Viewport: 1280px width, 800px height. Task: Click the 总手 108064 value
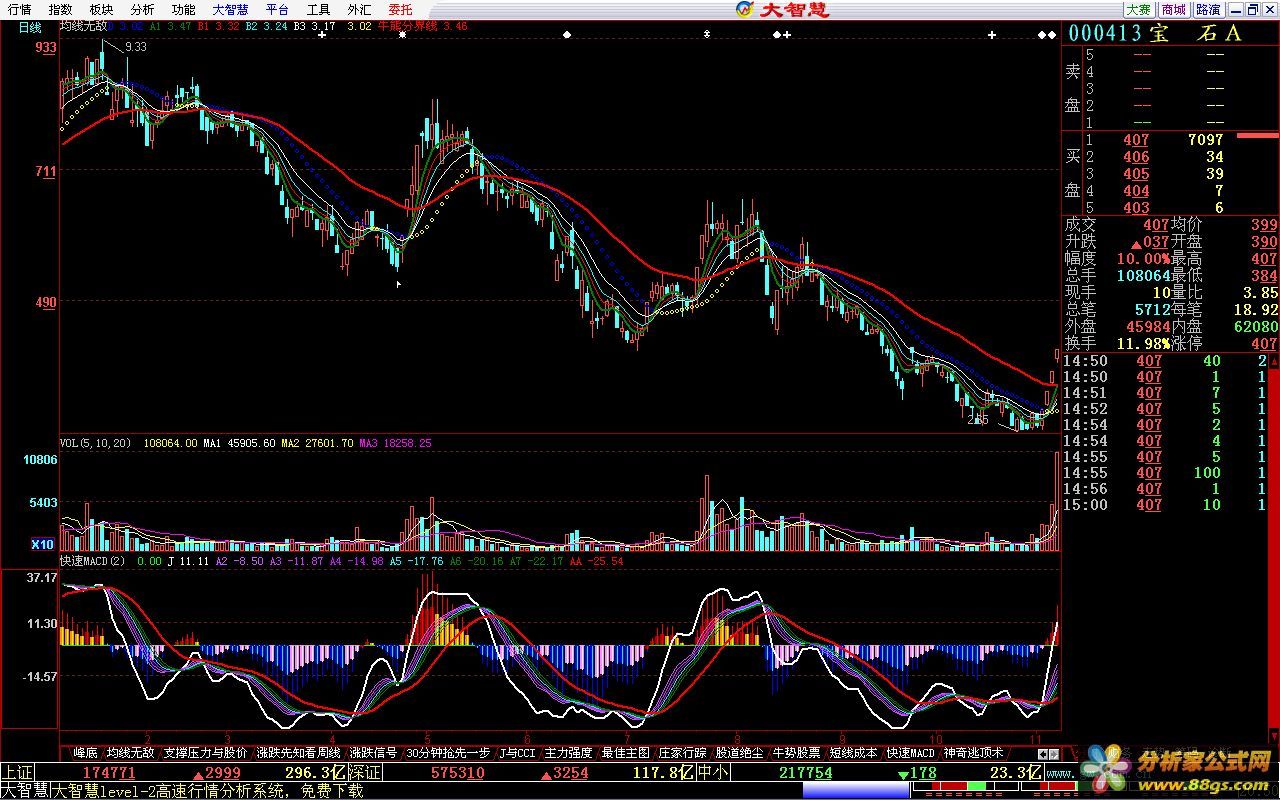click(x=1142, y=276)
